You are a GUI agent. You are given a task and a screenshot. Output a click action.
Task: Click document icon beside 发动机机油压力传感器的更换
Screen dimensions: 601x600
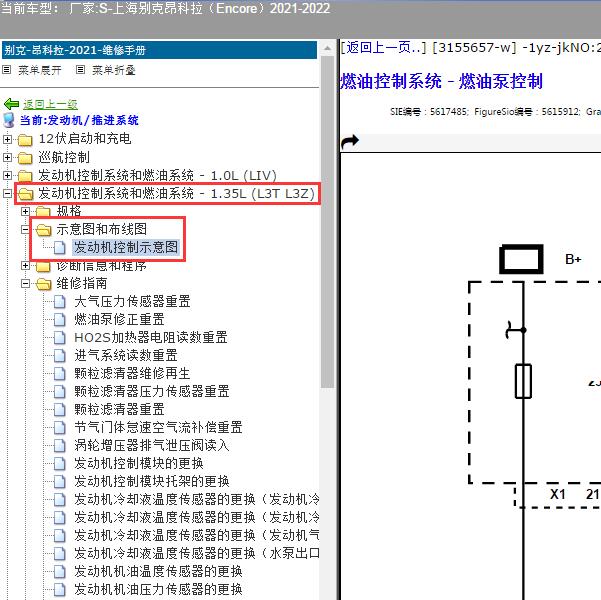59,590
